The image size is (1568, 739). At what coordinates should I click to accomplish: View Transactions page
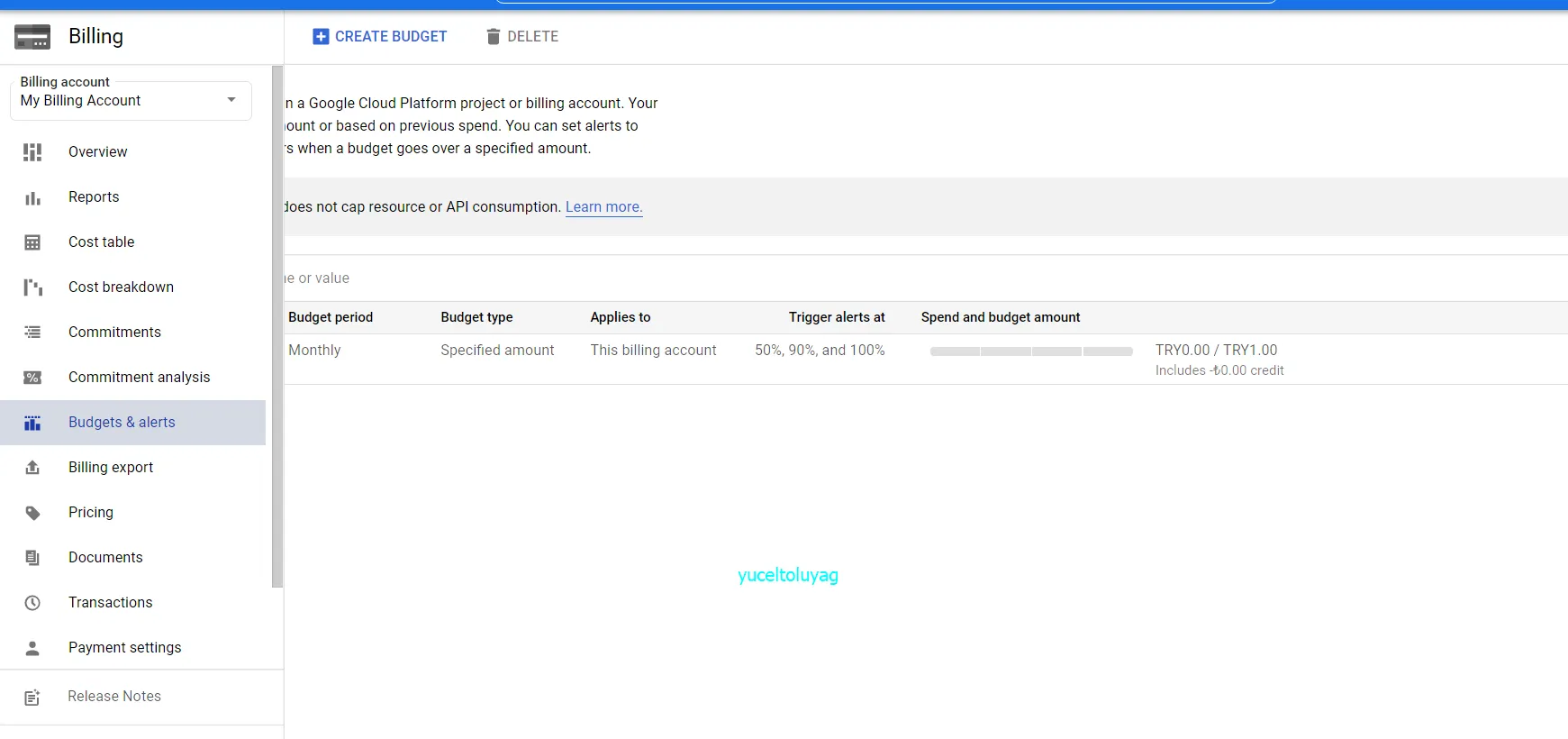(x=132, y=603)
